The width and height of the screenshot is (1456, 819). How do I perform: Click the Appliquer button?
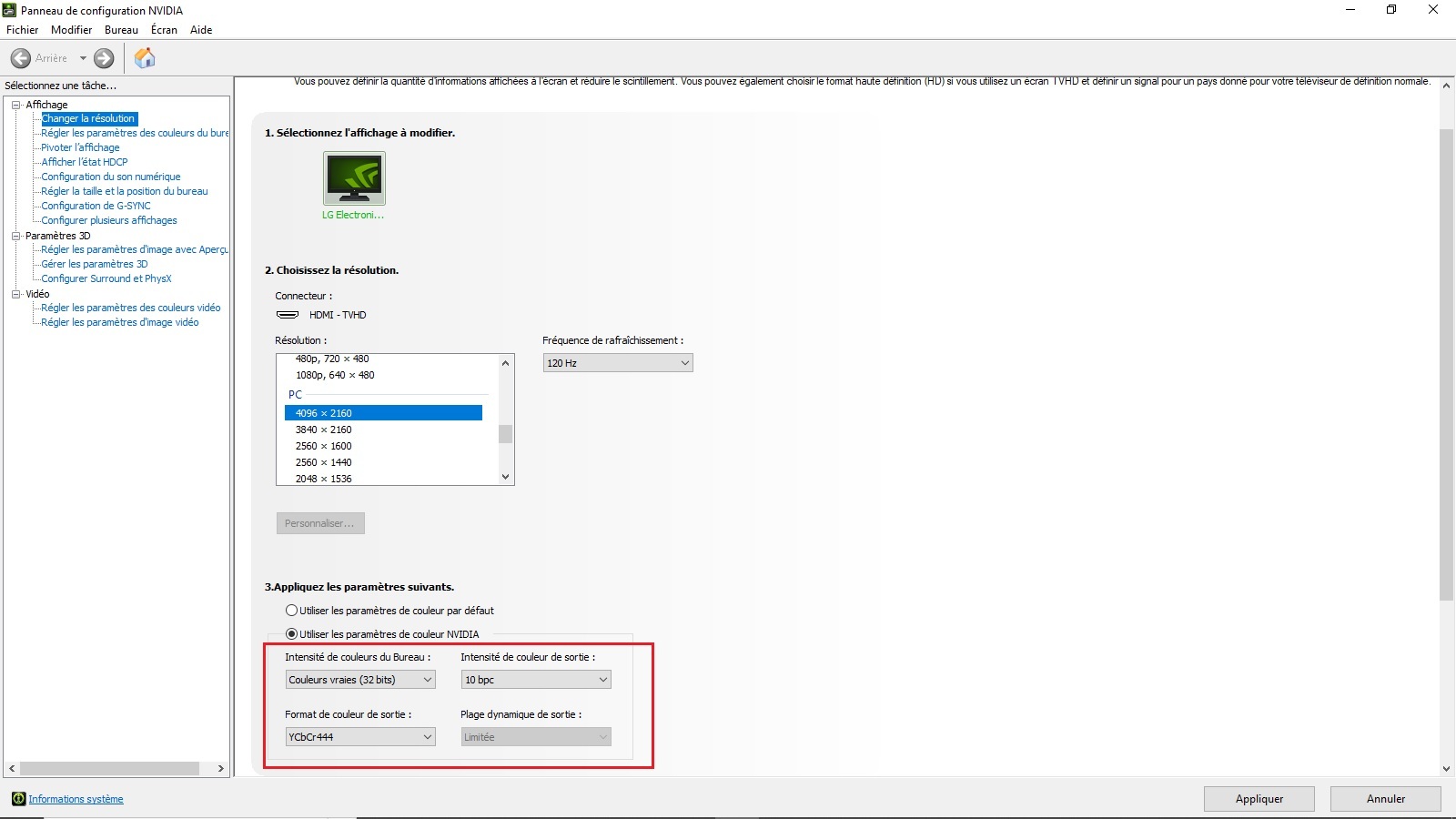coord(1259,799)
